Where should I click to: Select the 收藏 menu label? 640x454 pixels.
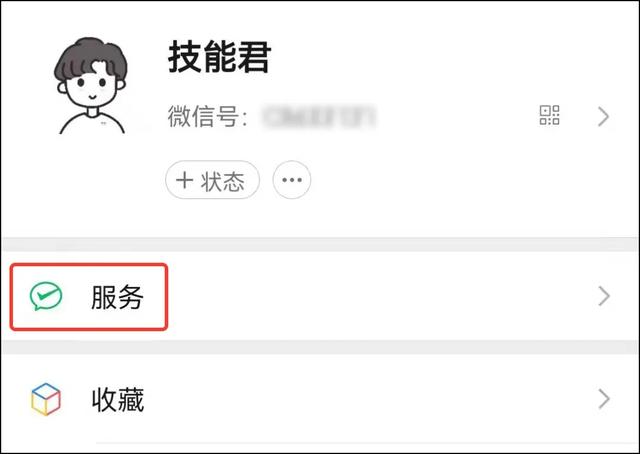118,400
